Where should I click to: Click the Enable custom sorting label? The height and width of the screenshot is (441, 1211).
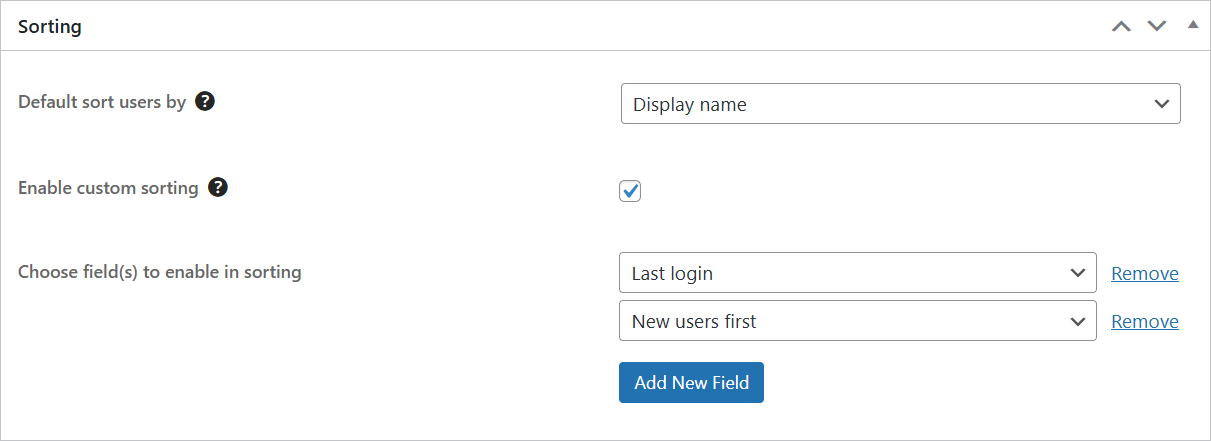[108, 188]
